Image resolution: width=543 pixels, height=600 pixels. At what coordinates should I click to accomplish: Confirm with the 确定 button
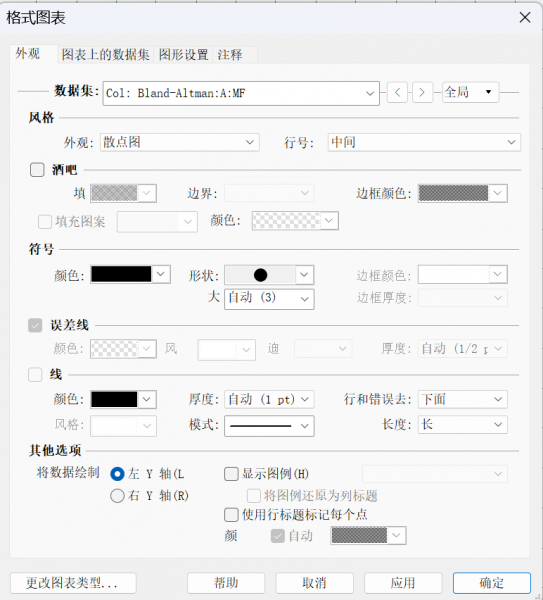coord(492,583)
